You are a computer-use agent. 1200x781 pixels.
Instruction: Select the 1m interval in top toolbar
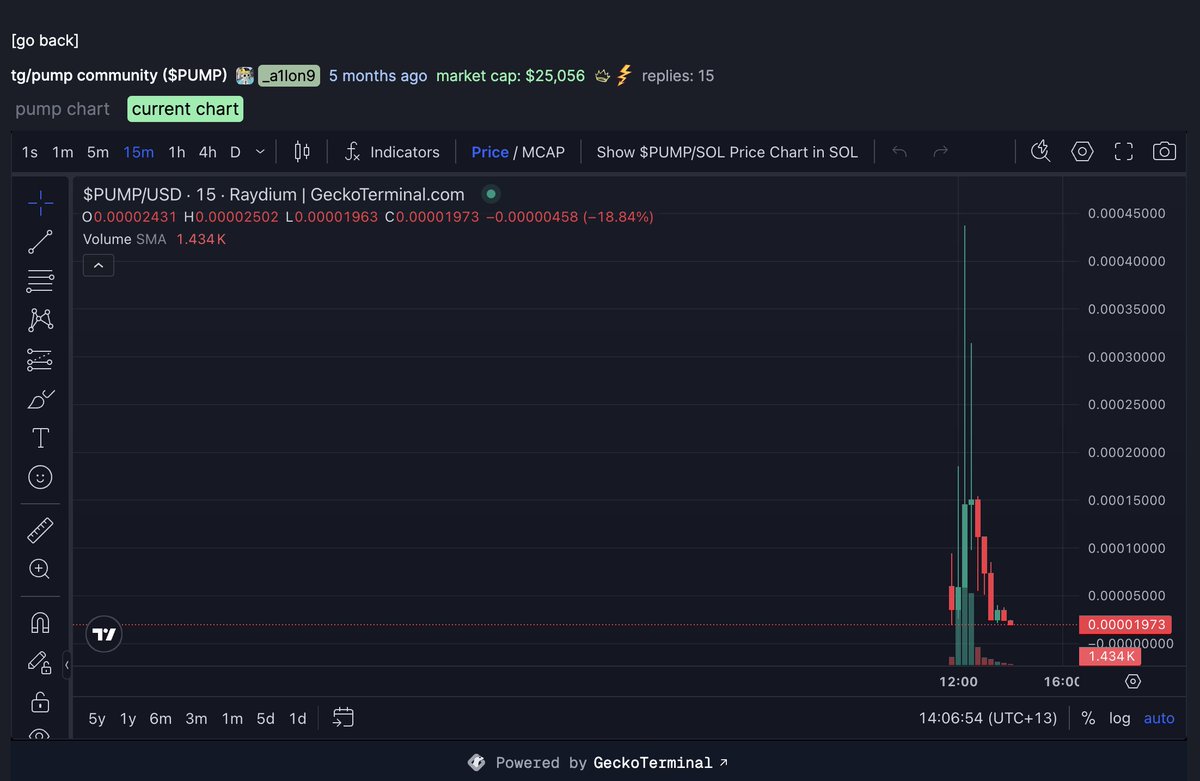coord(63,152)
